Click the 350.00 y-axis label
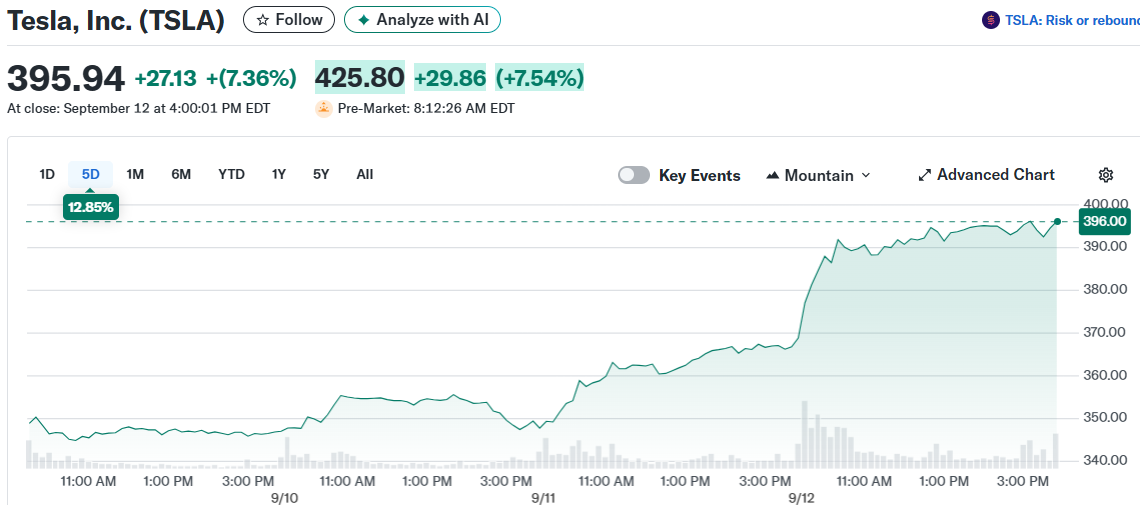Image resolution: width=1140 pixels, height=505 pixels. pyautogui.click(x=1105, y=418)
